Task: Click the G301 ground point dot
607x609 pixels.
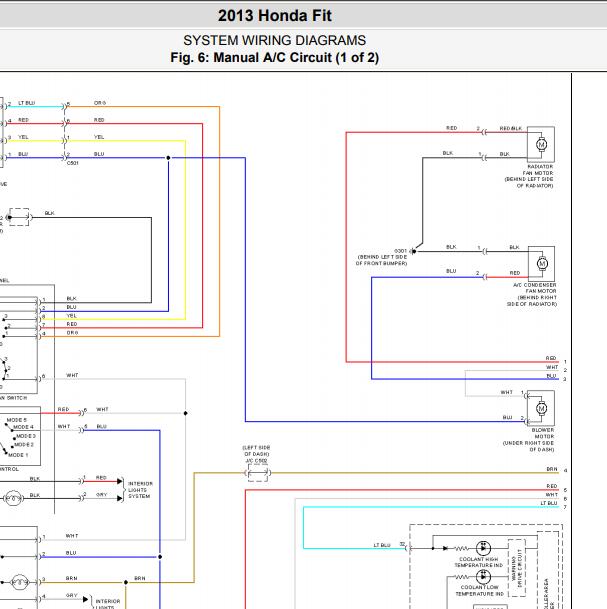Action: click(414, 251)
